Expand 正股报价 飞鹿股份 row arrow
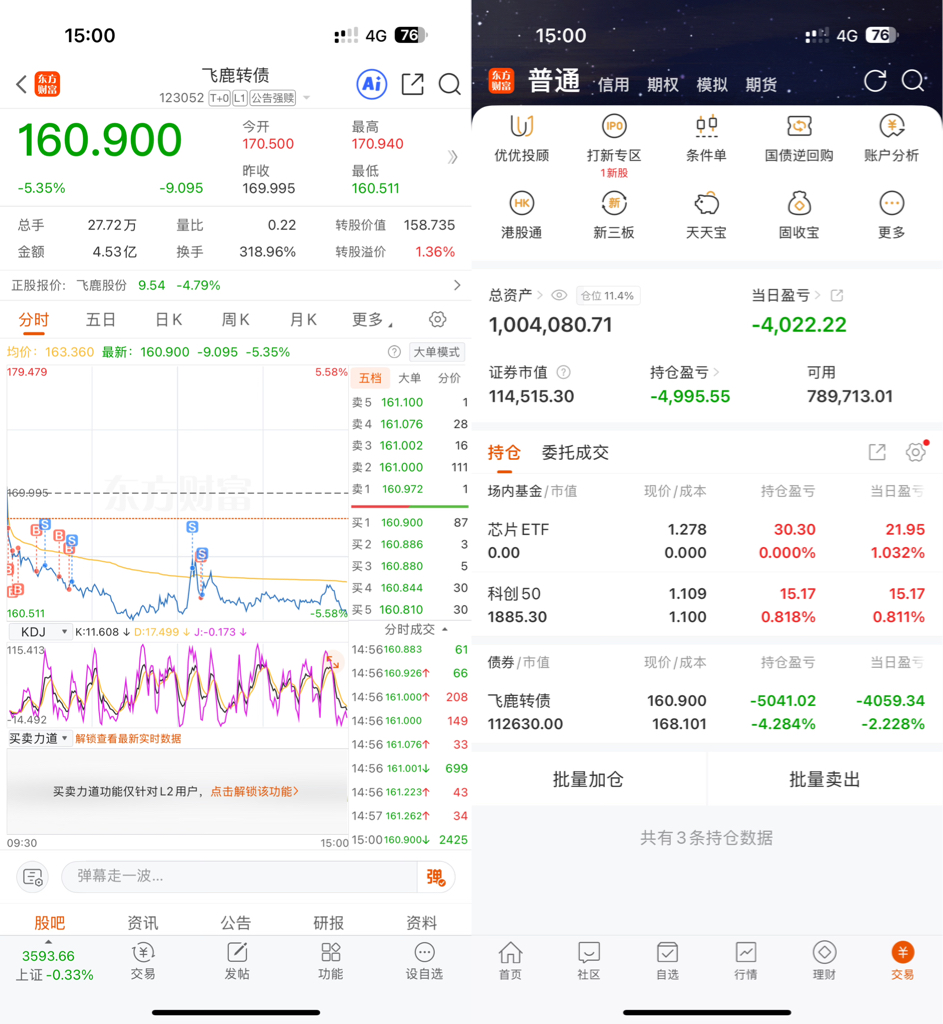Image resolution: width=943 pixels, height=1024 pixels. click(456, 285)
